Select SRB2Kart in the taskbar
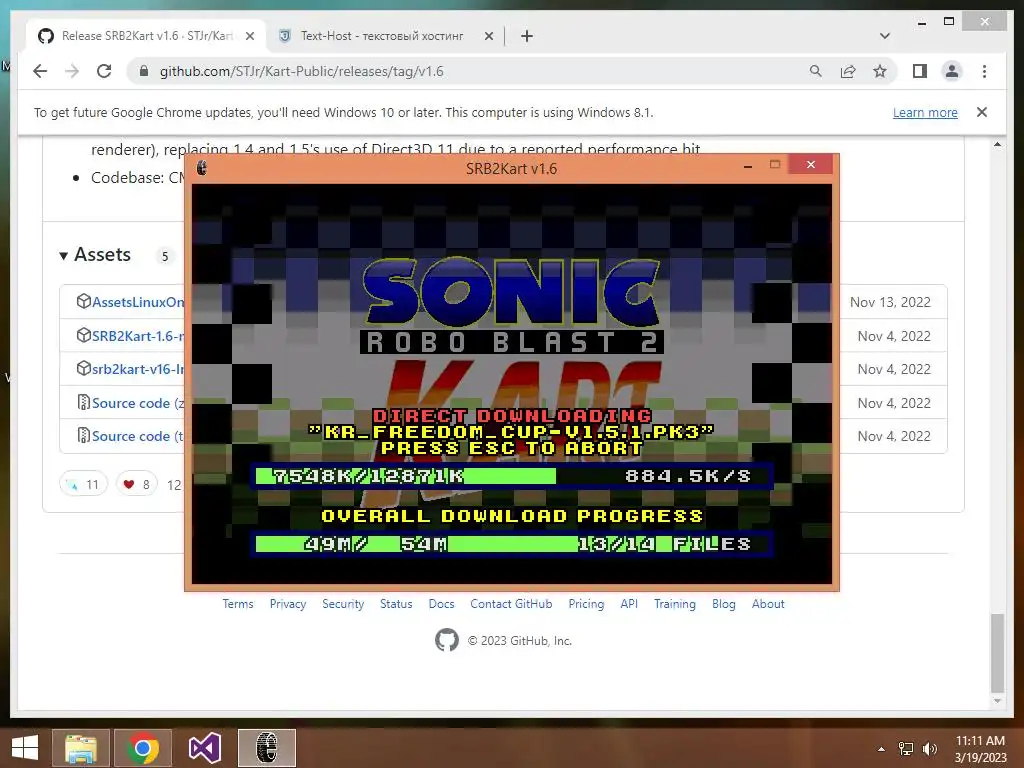This screenshot has height=768, width=1024. (x=266, y=748)
